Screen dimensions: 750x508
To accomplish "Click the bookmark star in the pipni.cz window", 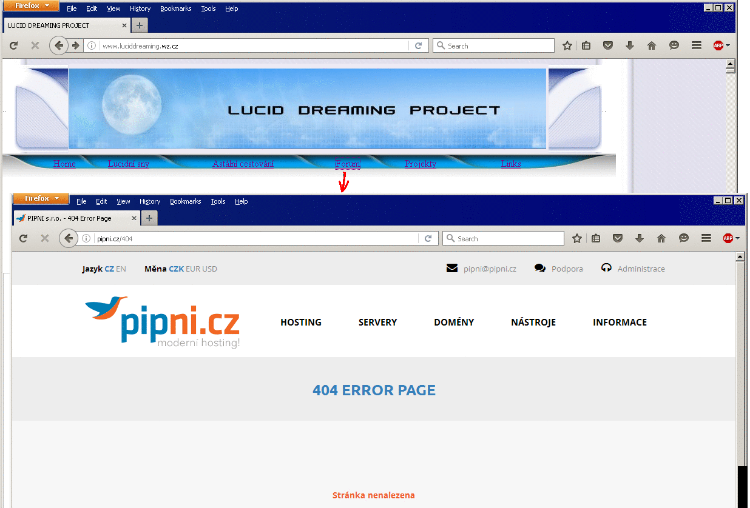I will point(576,239).
